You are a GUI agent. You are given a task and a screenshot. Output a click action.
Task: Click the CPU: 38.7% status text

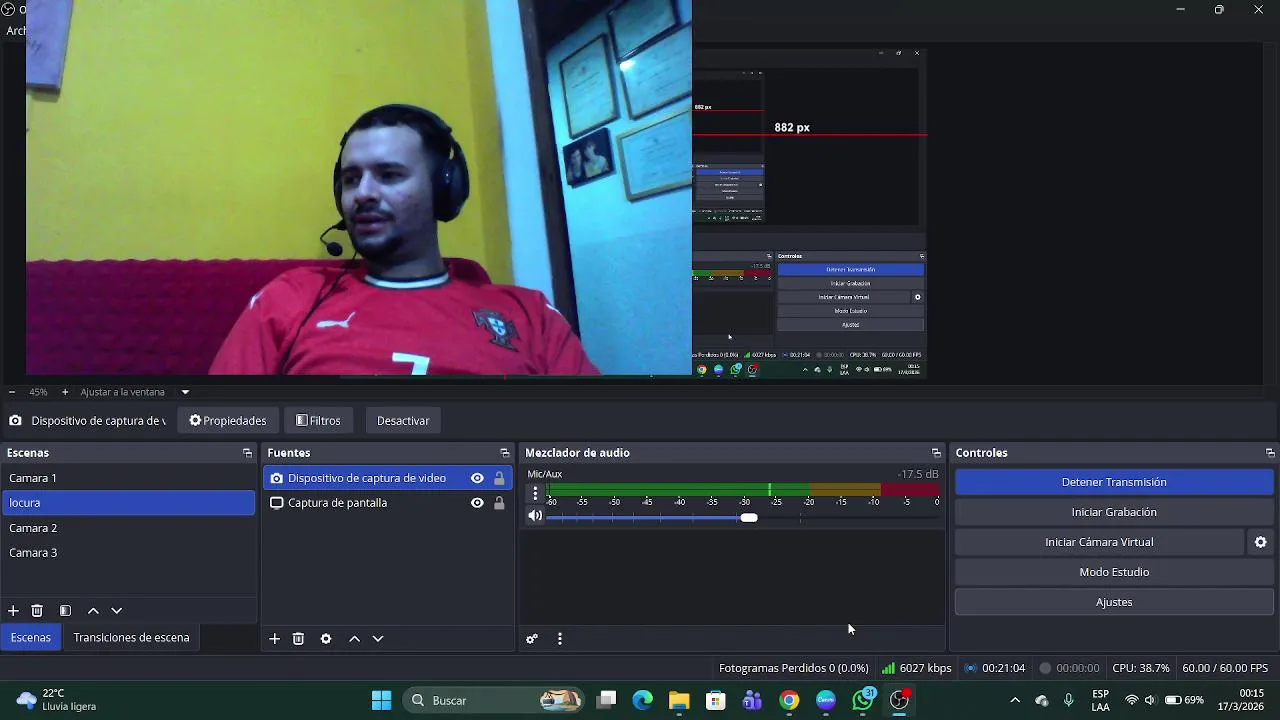click(1141, 668)
